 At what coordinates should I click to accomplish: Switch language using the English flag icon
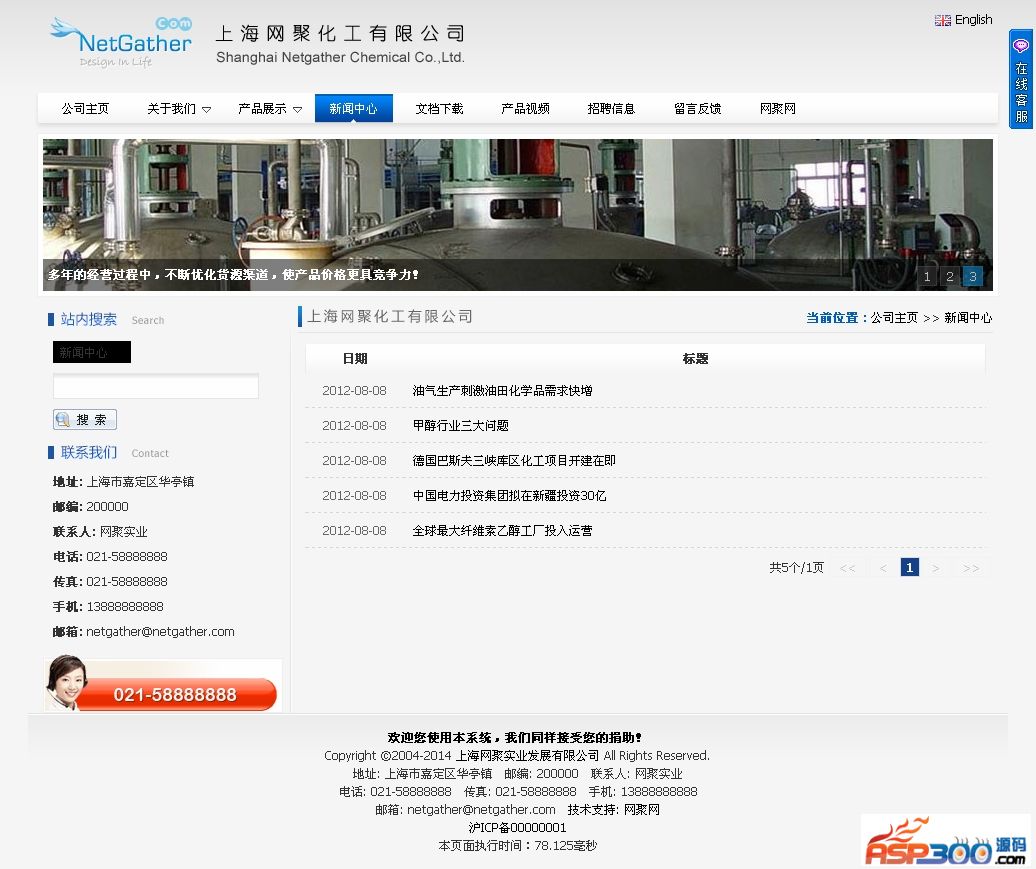point(943,20)
